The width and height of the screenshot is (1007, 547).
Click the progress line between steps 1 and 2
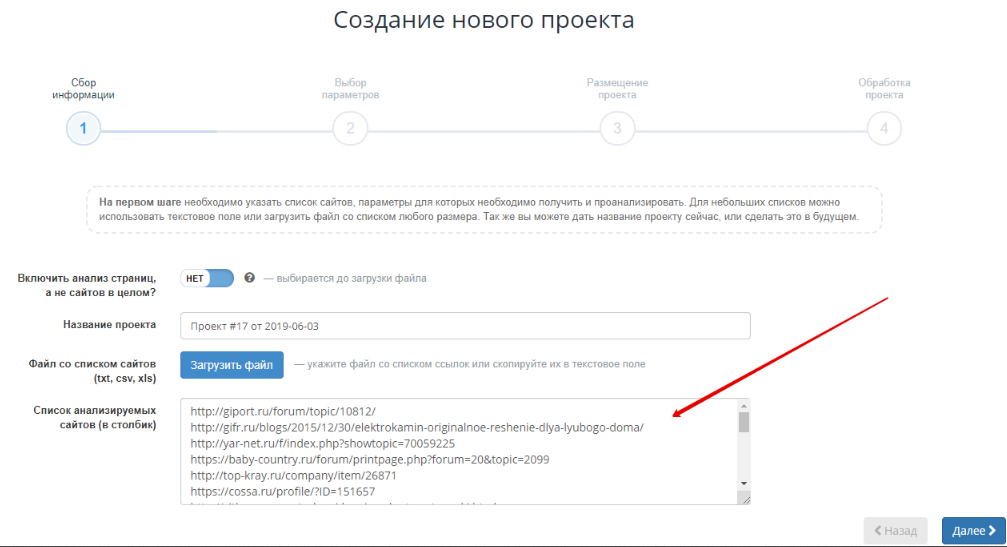coord(215,130)
